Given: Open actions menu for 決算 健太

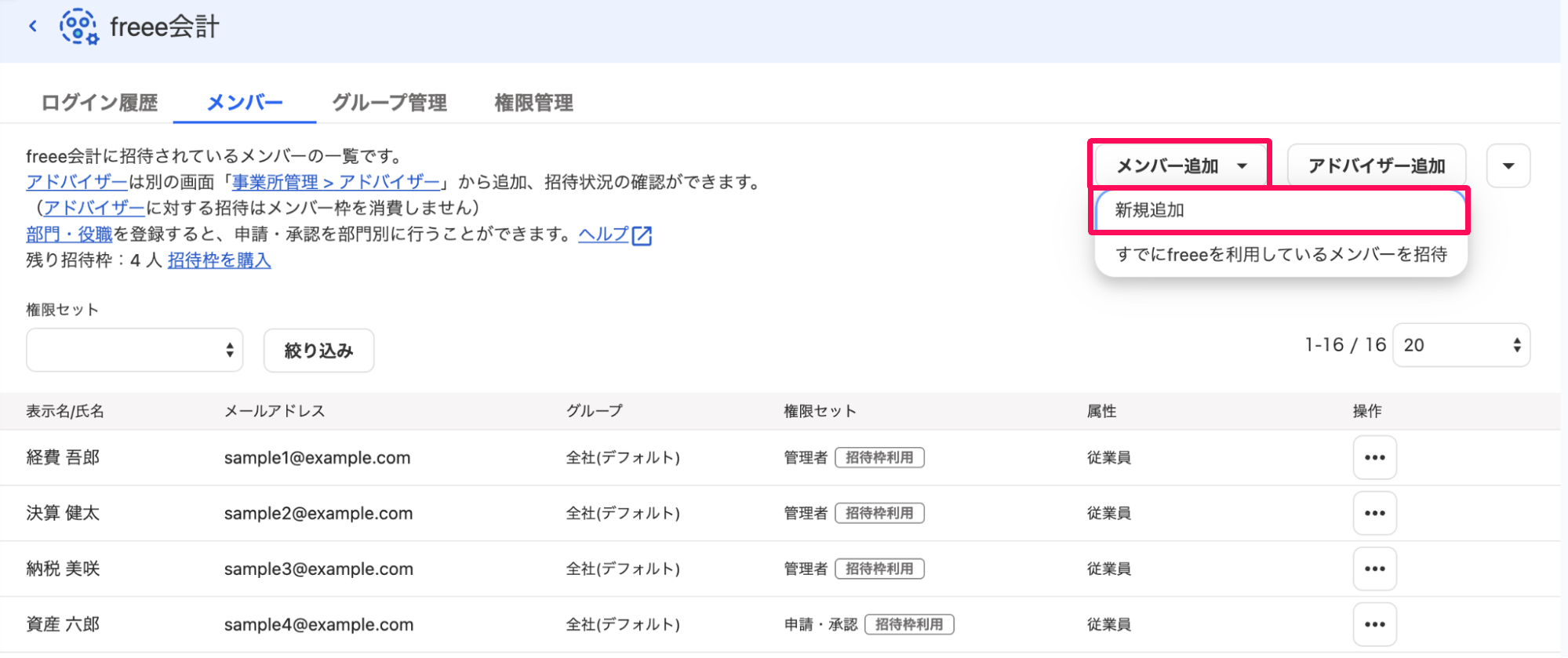Looking at the screenshot, I should point(1374,513).
